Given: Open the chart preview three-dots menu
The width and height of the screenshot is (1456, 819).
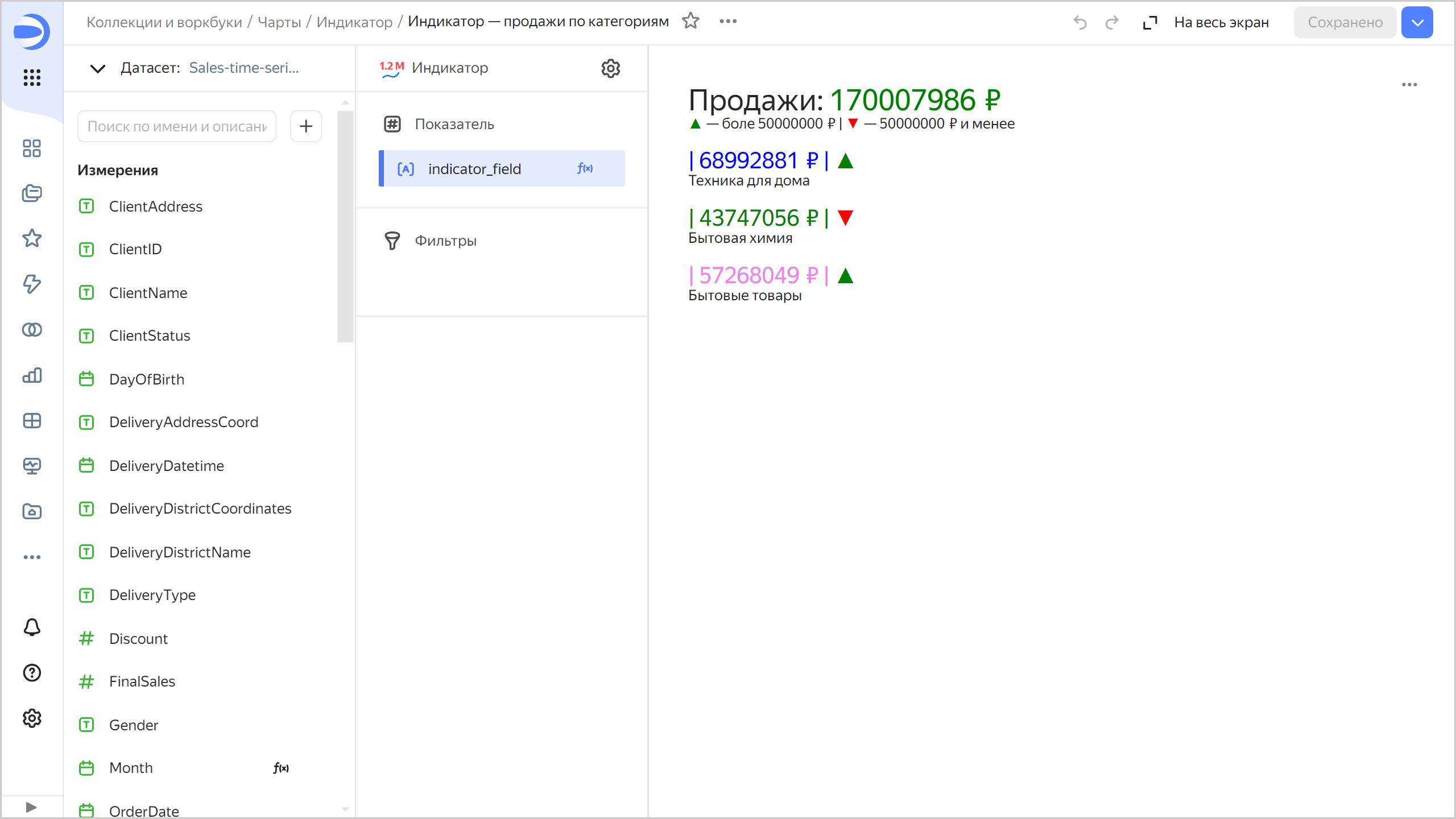Looking at the screenshot, I should (1409, 85).
